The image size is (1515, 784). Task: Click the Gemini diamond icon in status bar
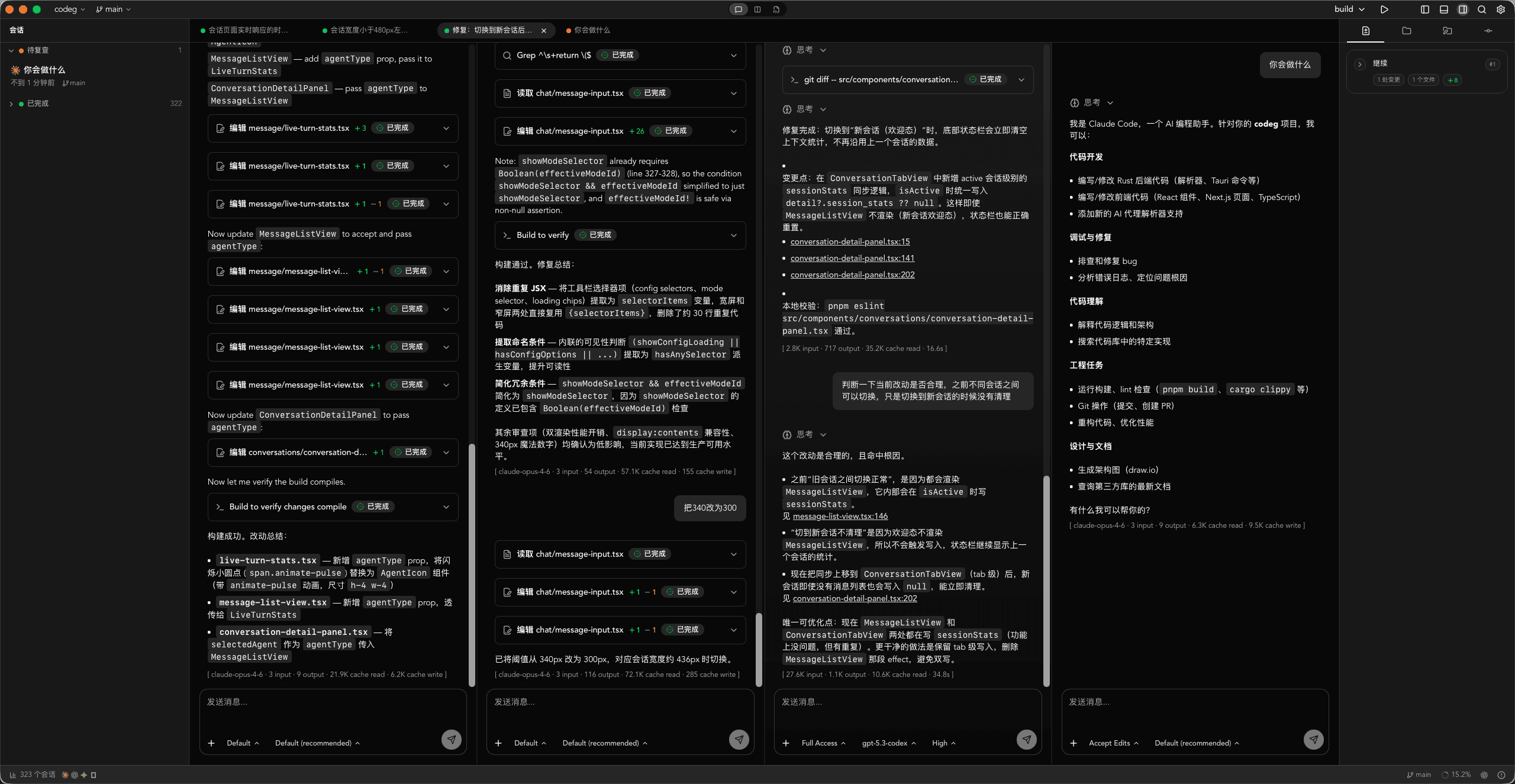84,775
